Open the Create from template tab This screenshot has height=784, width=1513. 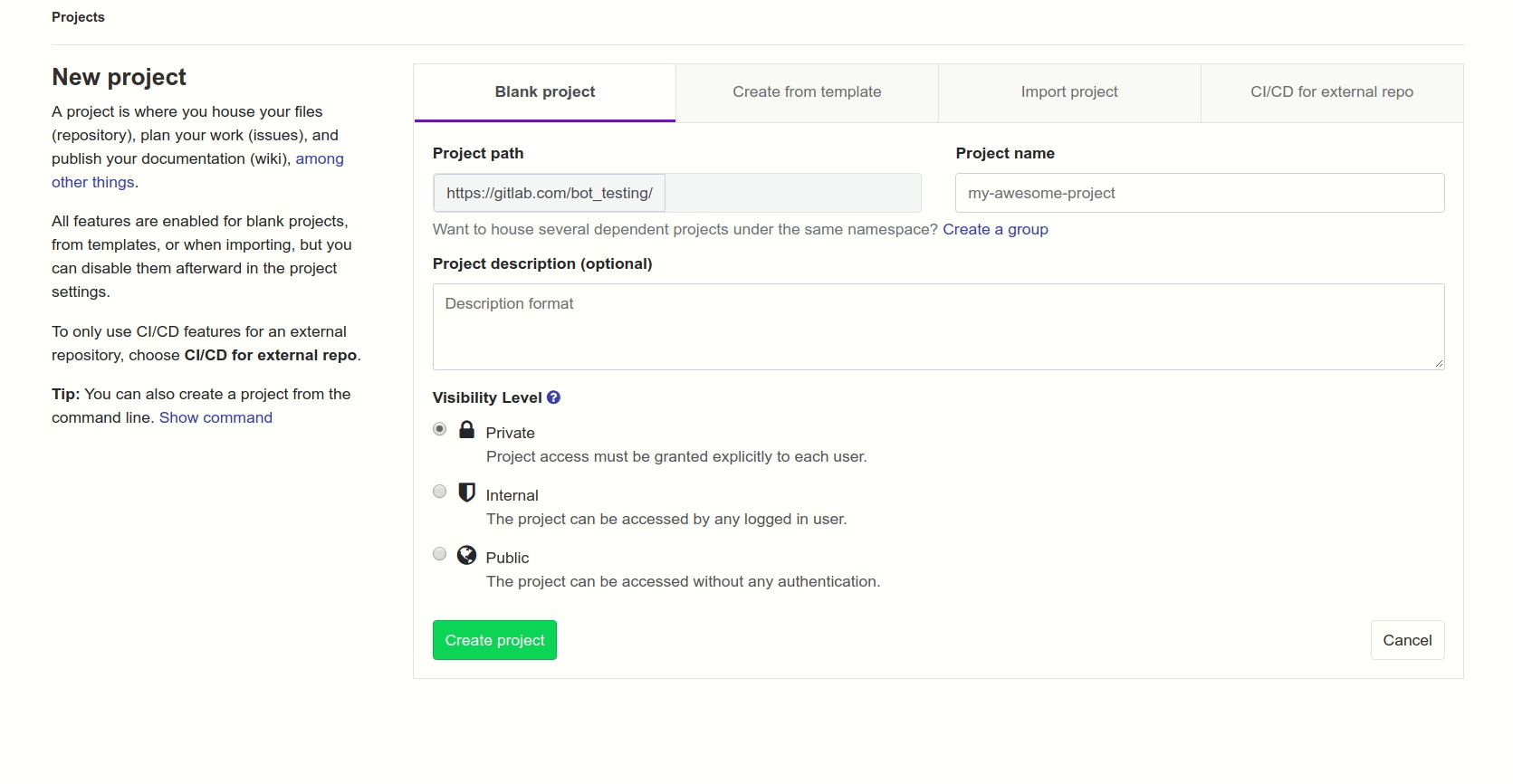(x=807, y=92)
